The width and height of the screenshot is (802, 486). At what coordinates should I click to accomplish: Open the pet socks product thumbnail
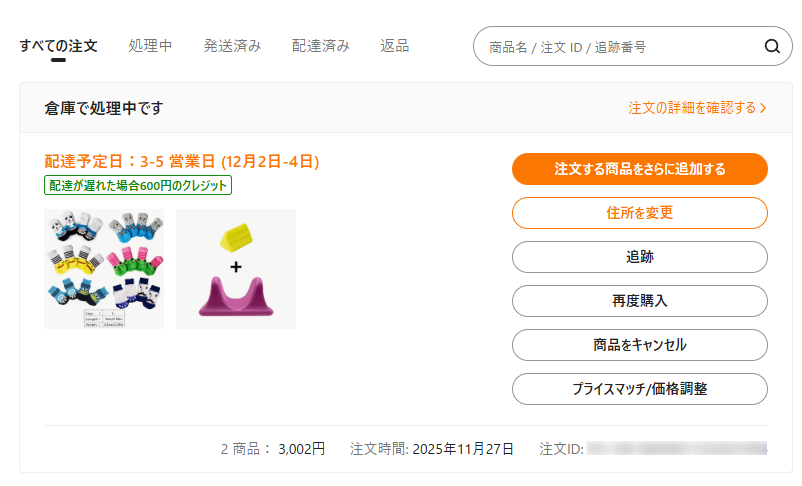(x=104, y=269)
